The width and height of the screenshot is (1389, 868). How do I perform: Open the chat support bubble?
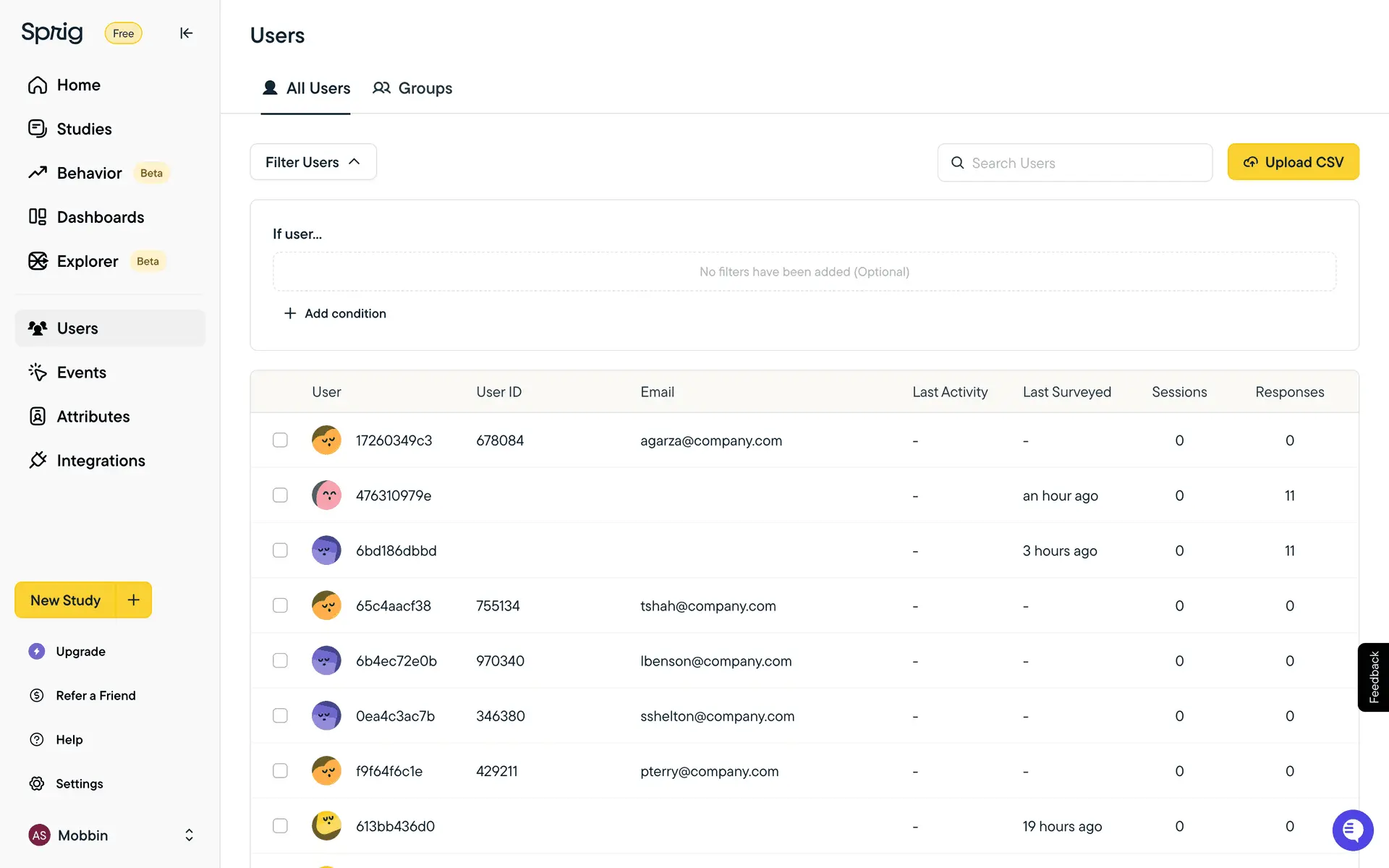1352,830
